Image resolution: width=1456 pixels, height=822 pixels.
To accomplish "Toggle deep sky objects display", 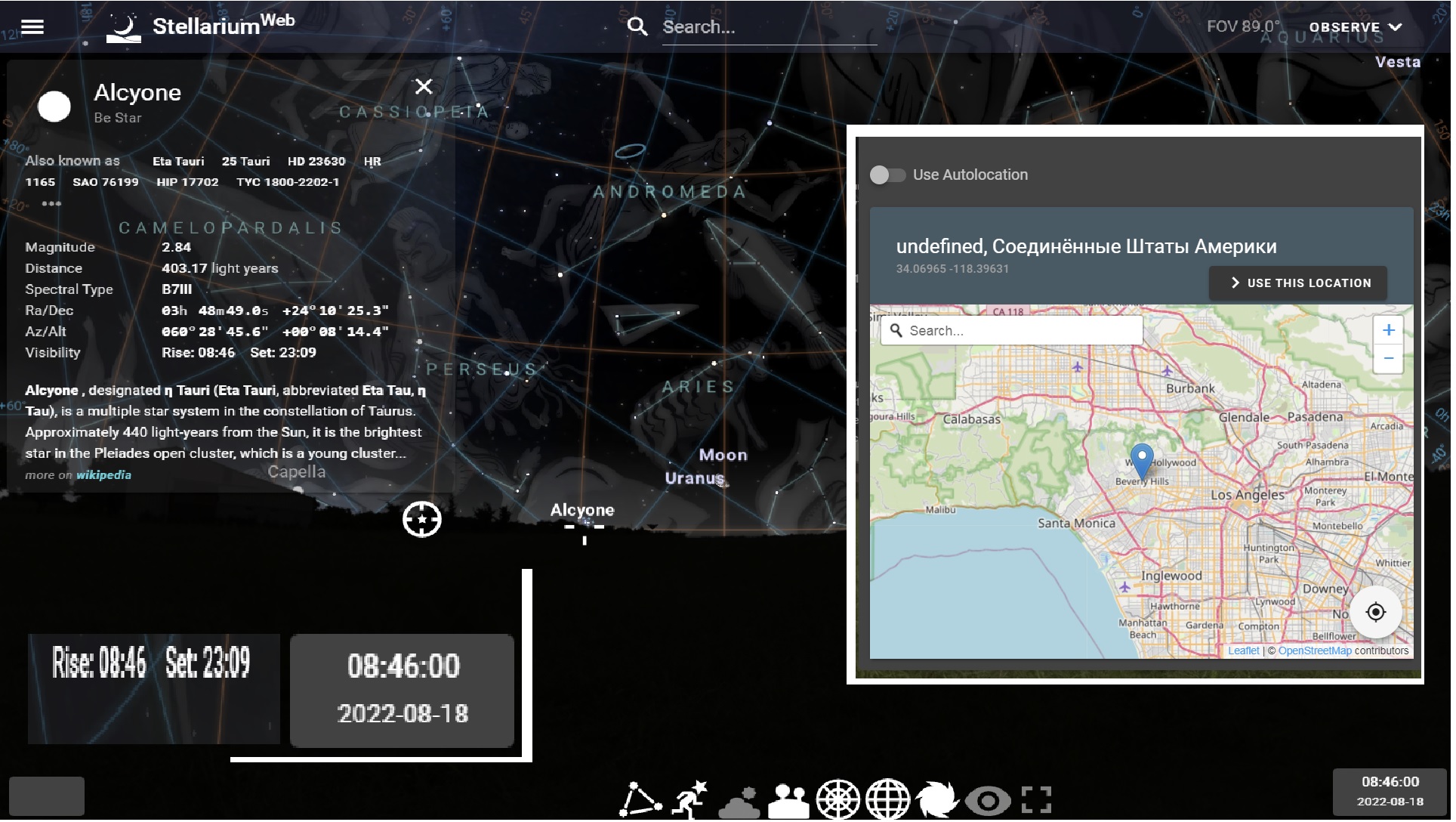I will 937,799.
